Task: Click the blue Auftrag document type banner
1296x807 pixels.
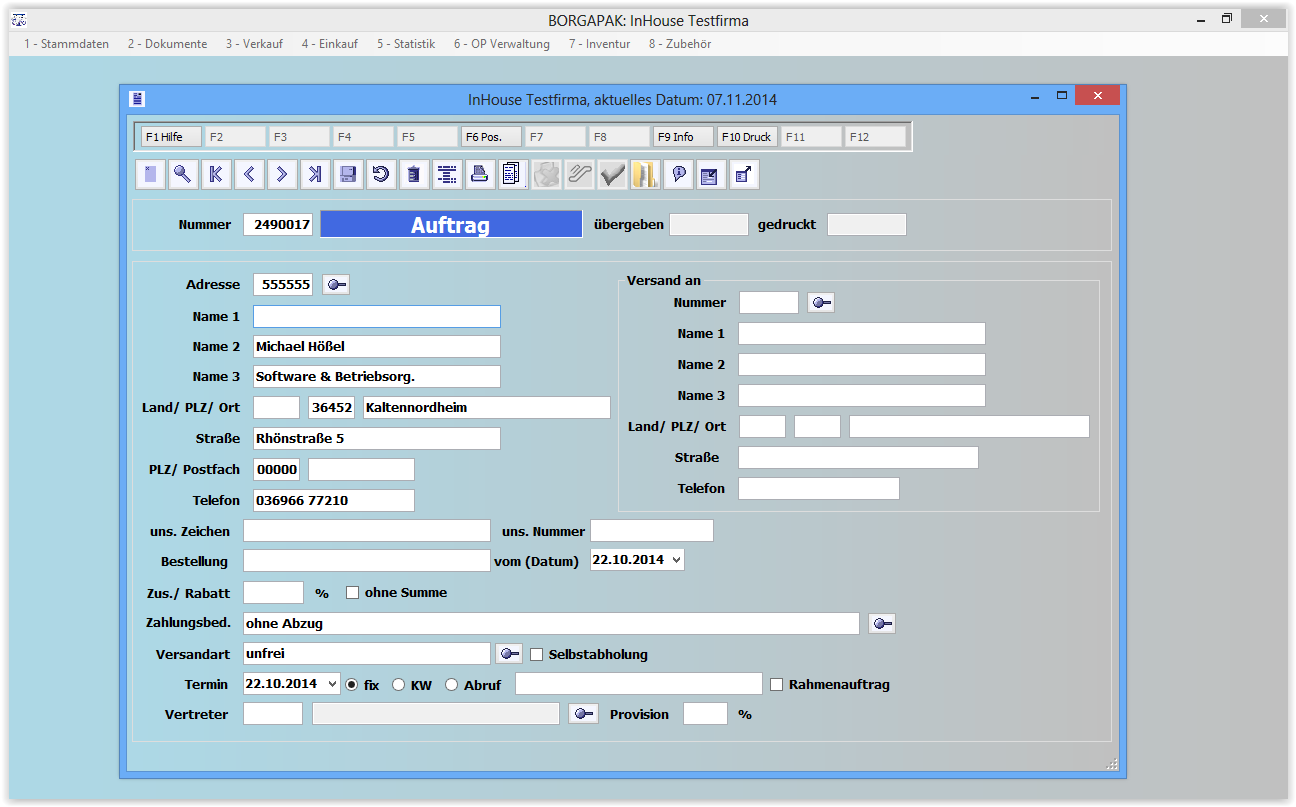Action: click(x=450, y=225)
